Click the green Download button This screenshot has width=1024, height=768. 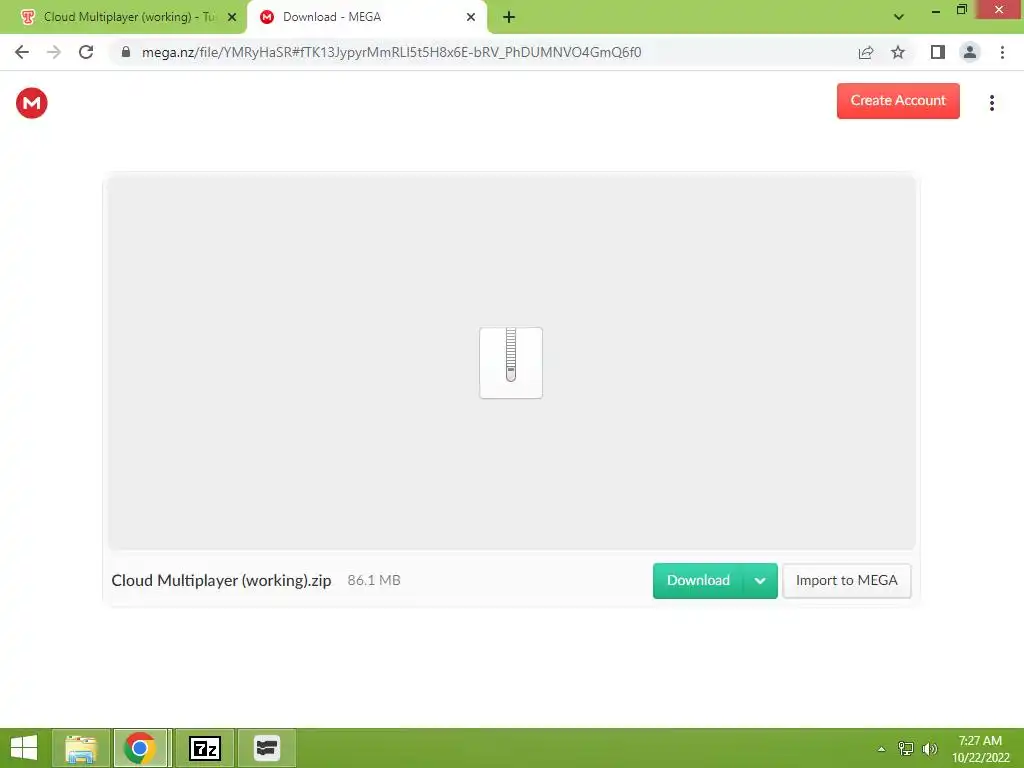pyautogui.click(x=697, y=581)
